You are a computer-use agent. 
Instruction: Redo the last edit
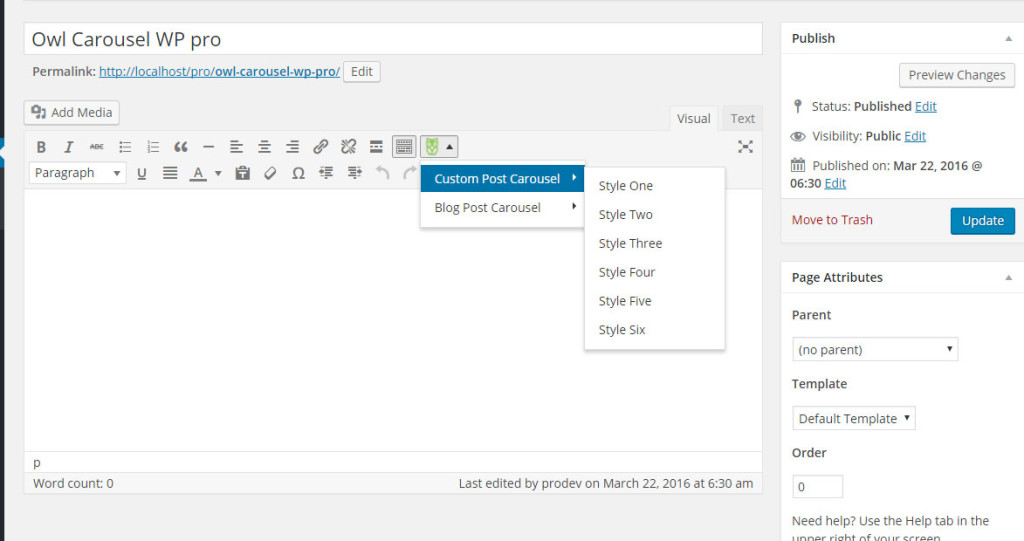coord(410,173)
